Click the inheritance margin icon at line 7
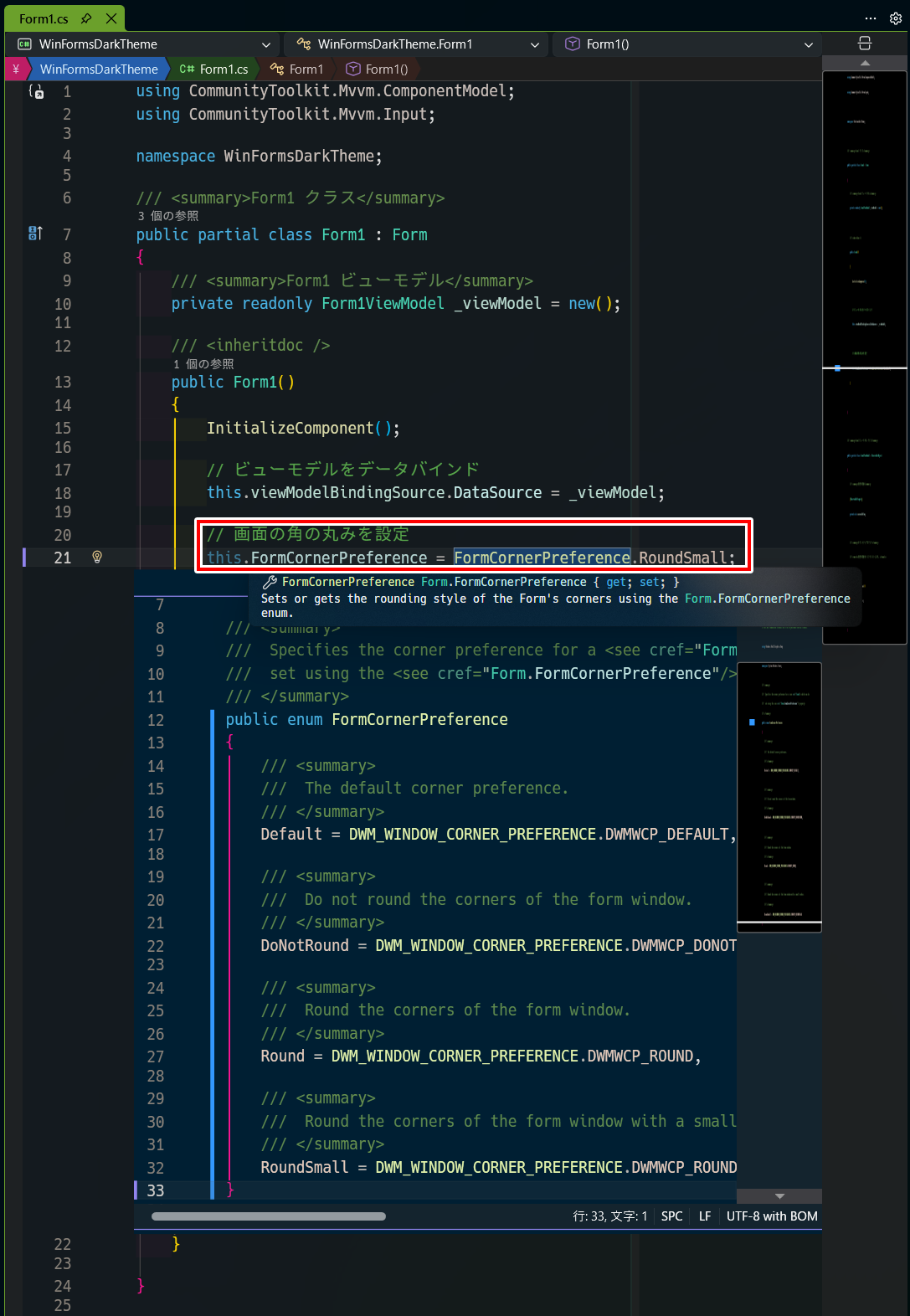 coord(35,234)
